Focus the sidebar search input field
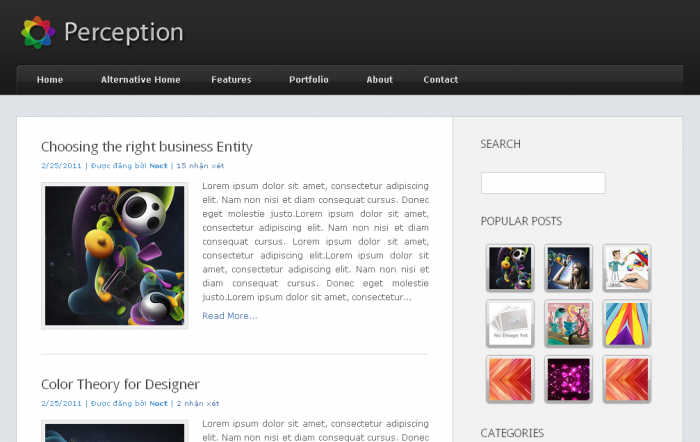This screenshot has height=442, width=700. [543, 183]
